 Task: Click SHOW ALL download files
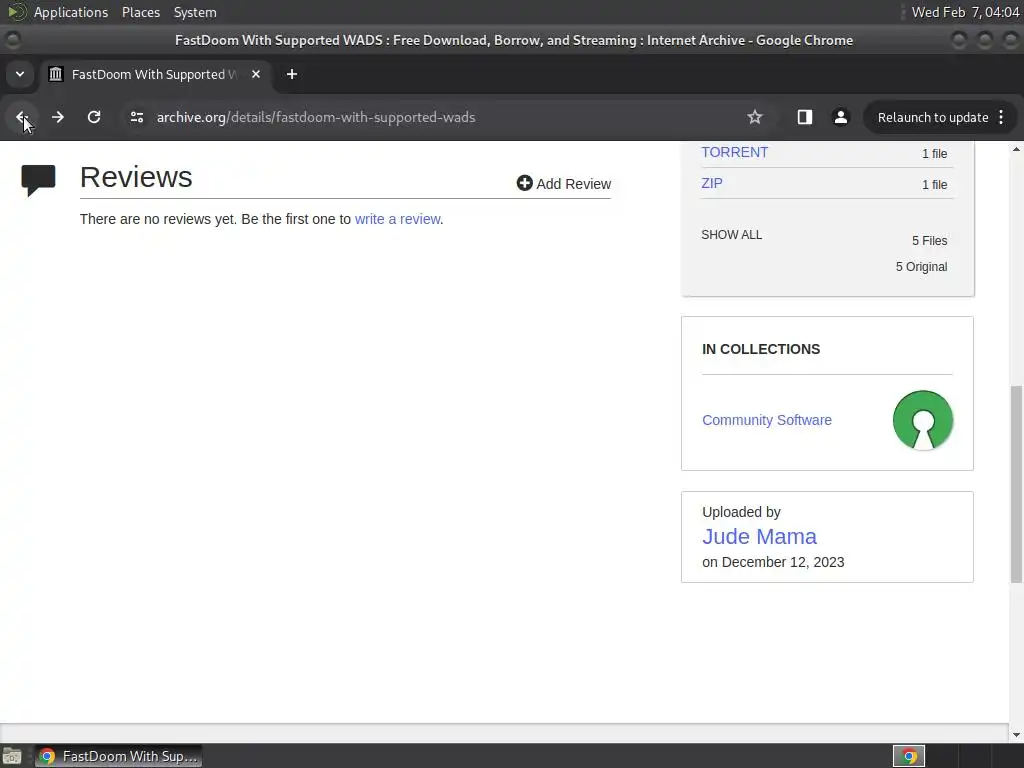[x=731, y=235]
